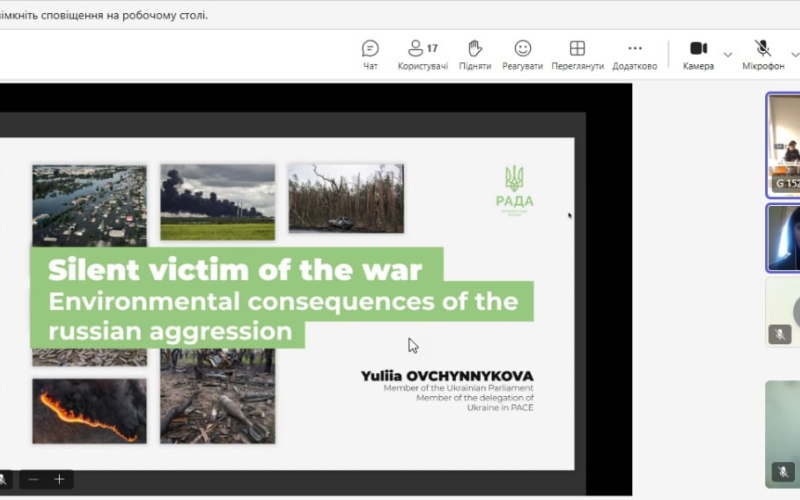
Task: Open Переглянути view options
Action: tap(578, 55)
